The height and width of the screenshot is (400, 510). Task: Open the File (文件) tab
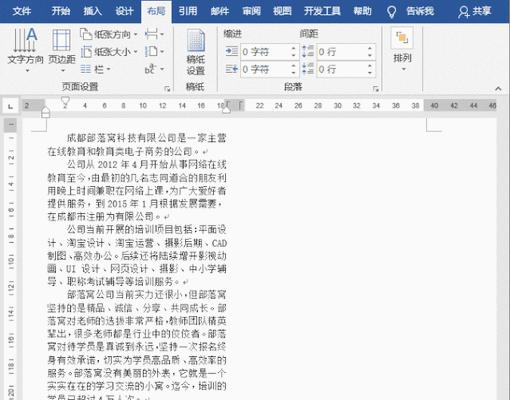(x=22, y=11)
